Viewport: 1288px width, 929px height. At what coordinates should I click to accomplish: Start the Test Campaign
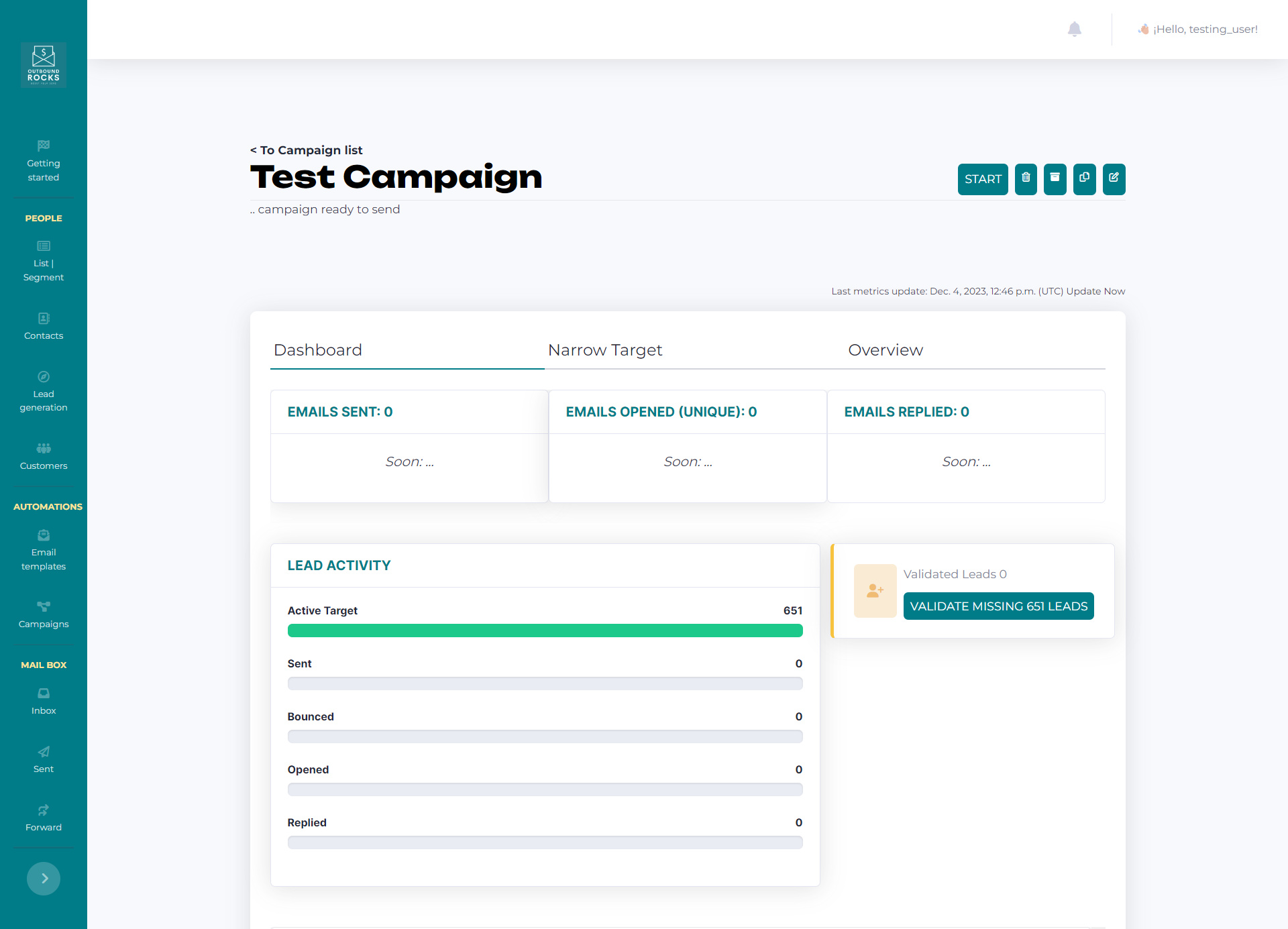coord(982,179)
